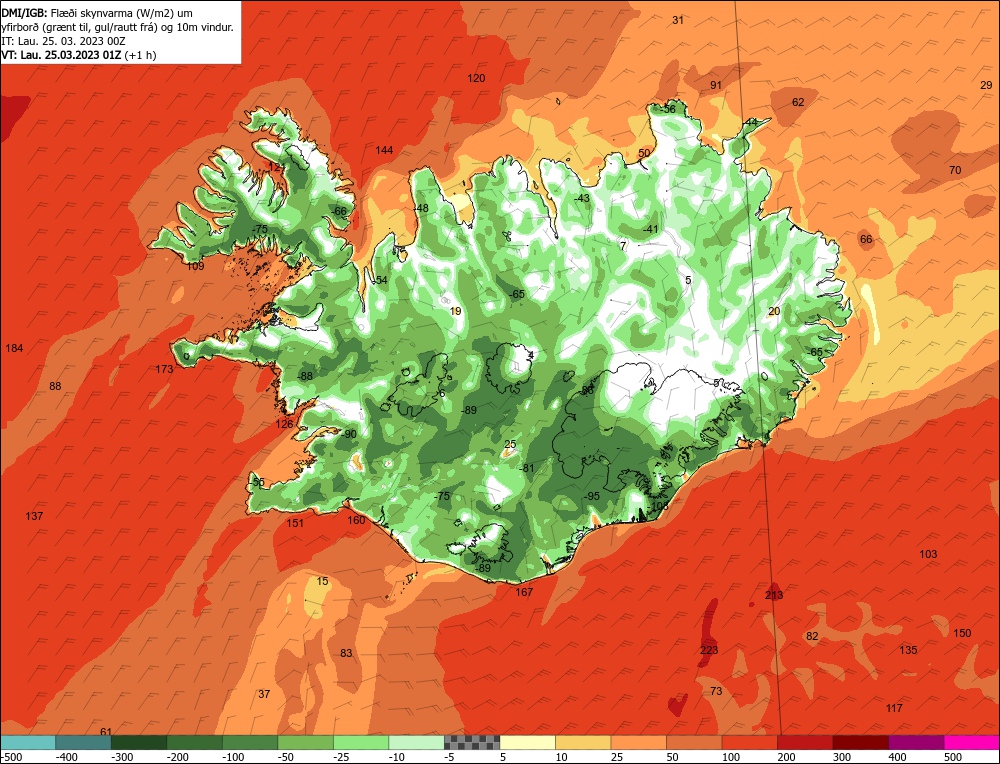Click the value 91 in the northeast ocean
Screen dimensions: 1000x764
[716, 85]
